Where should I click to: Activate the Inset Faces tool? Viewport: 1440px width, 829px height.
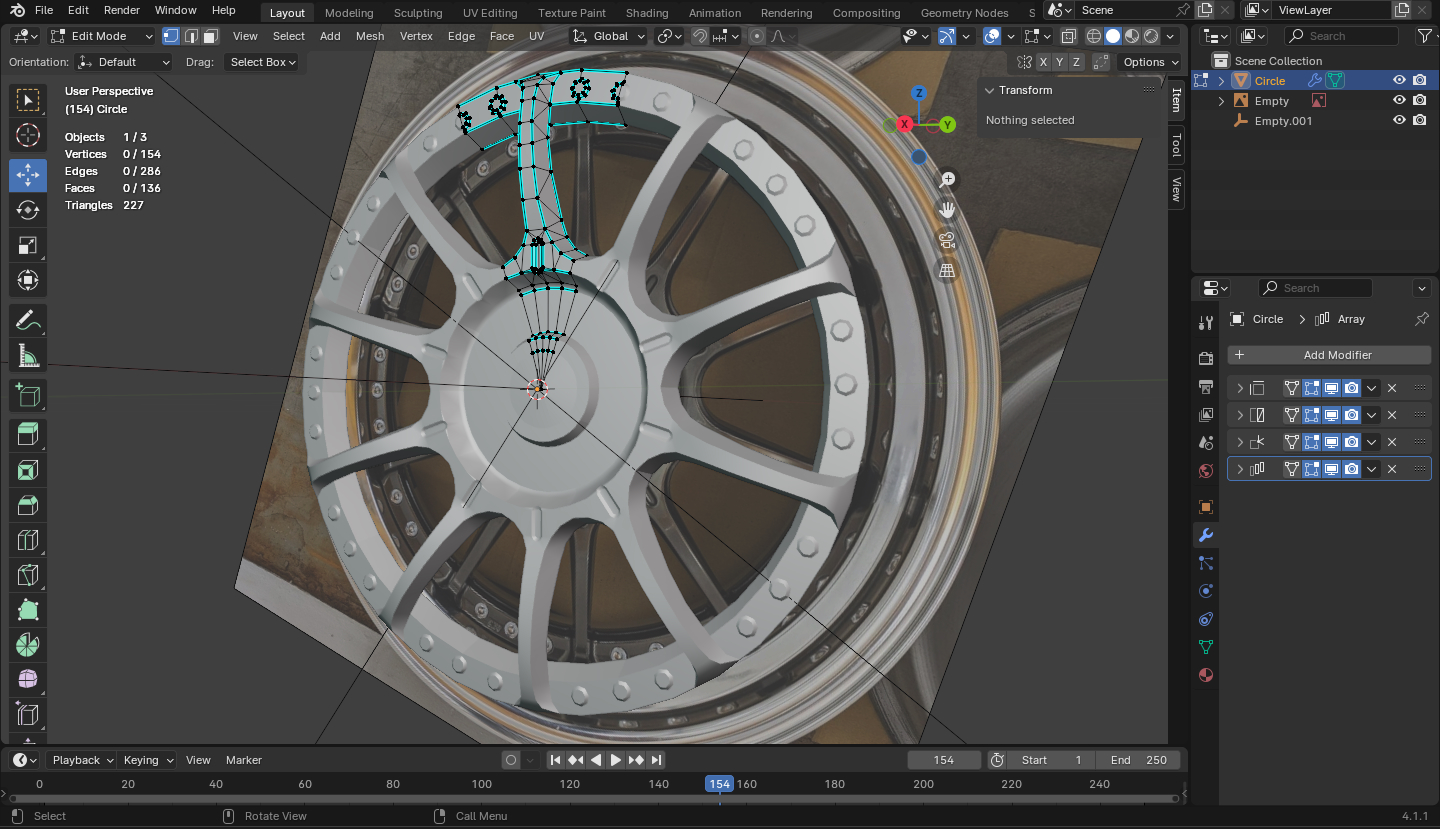[28, 470]
